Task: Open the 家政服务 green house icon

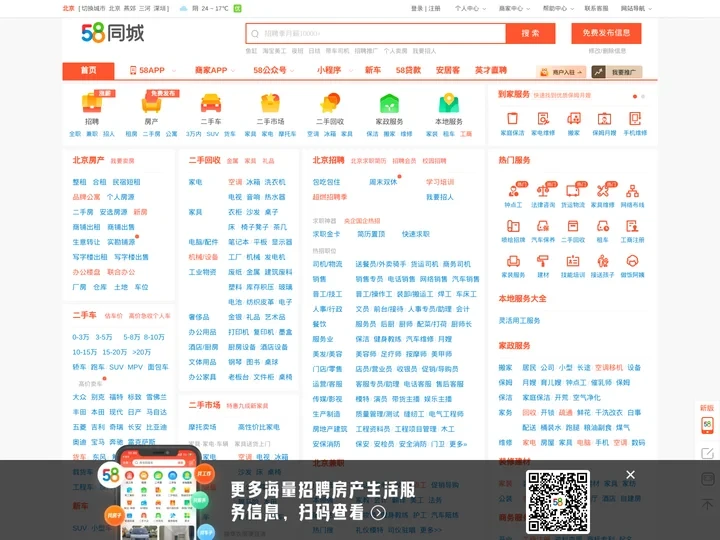Action: click(x=389, y=103)
